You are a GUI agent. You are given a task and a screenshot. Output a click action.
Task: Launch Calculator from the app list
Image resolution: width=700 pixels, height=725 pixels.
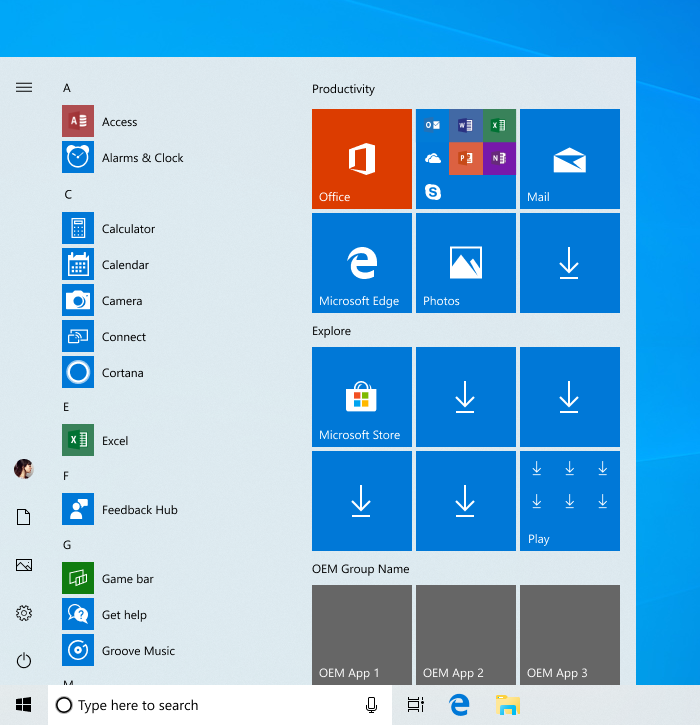[128, 229]
